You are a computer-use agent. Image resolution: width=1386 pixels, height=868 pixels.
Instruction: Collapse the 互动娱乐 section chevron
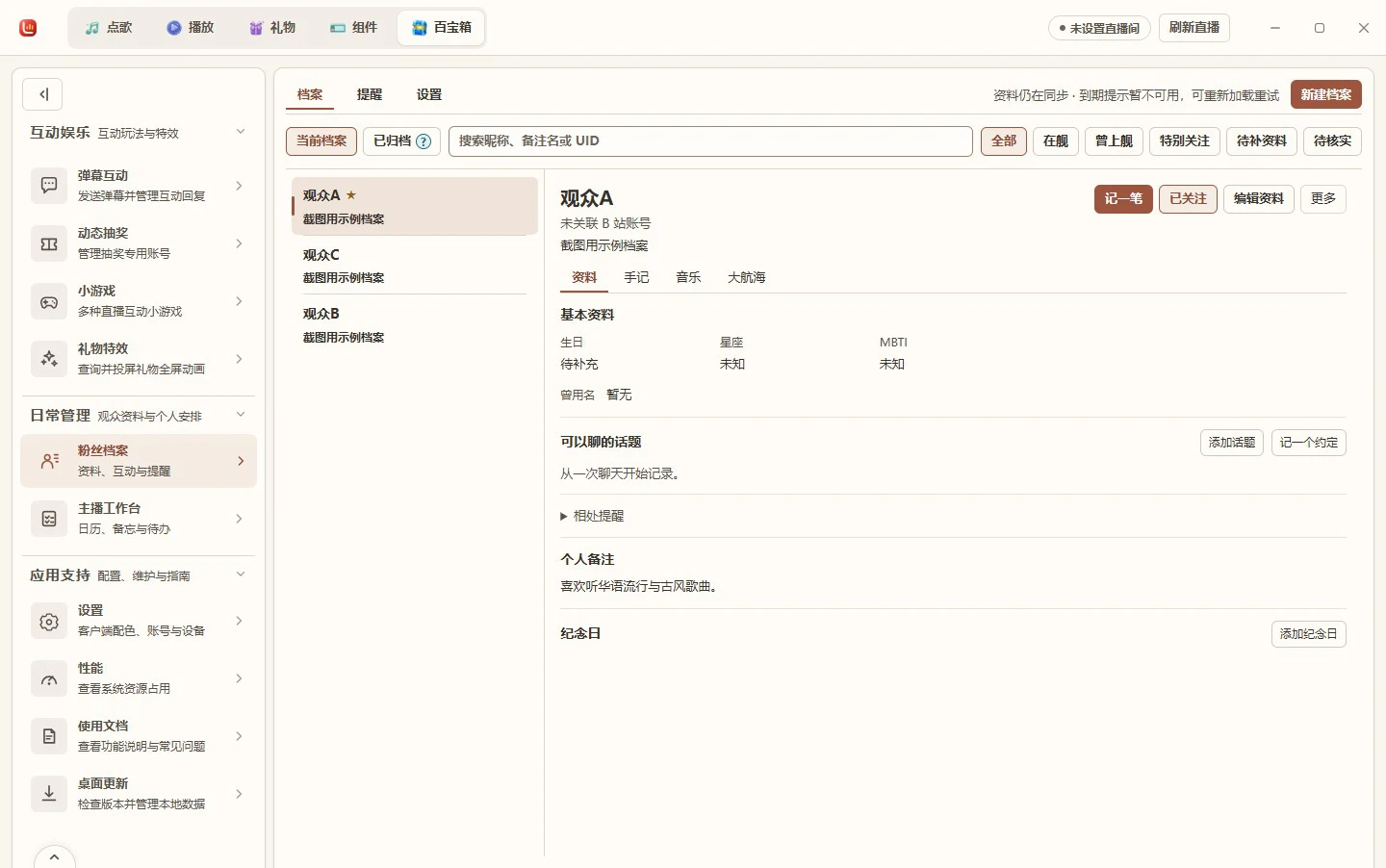point(241,132)
